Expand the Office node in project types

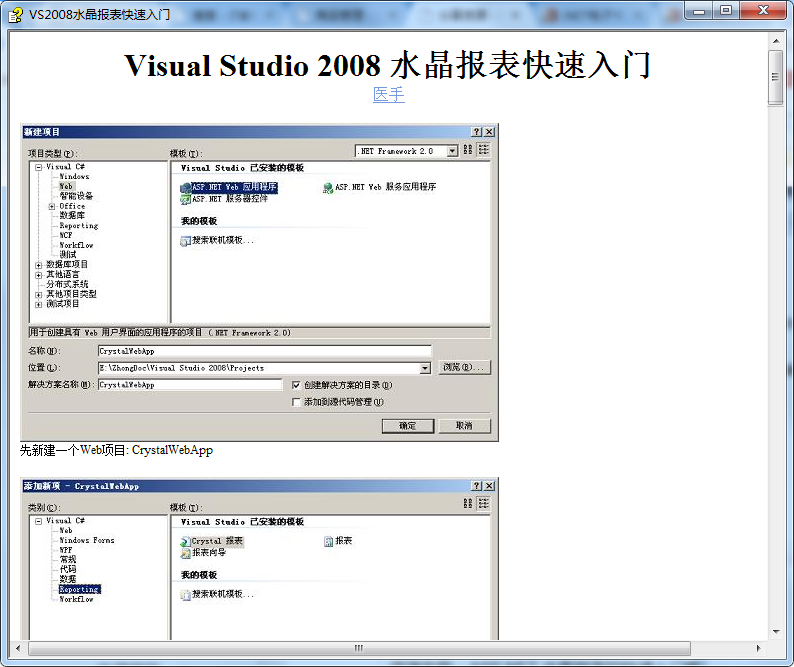click(52, 206)
